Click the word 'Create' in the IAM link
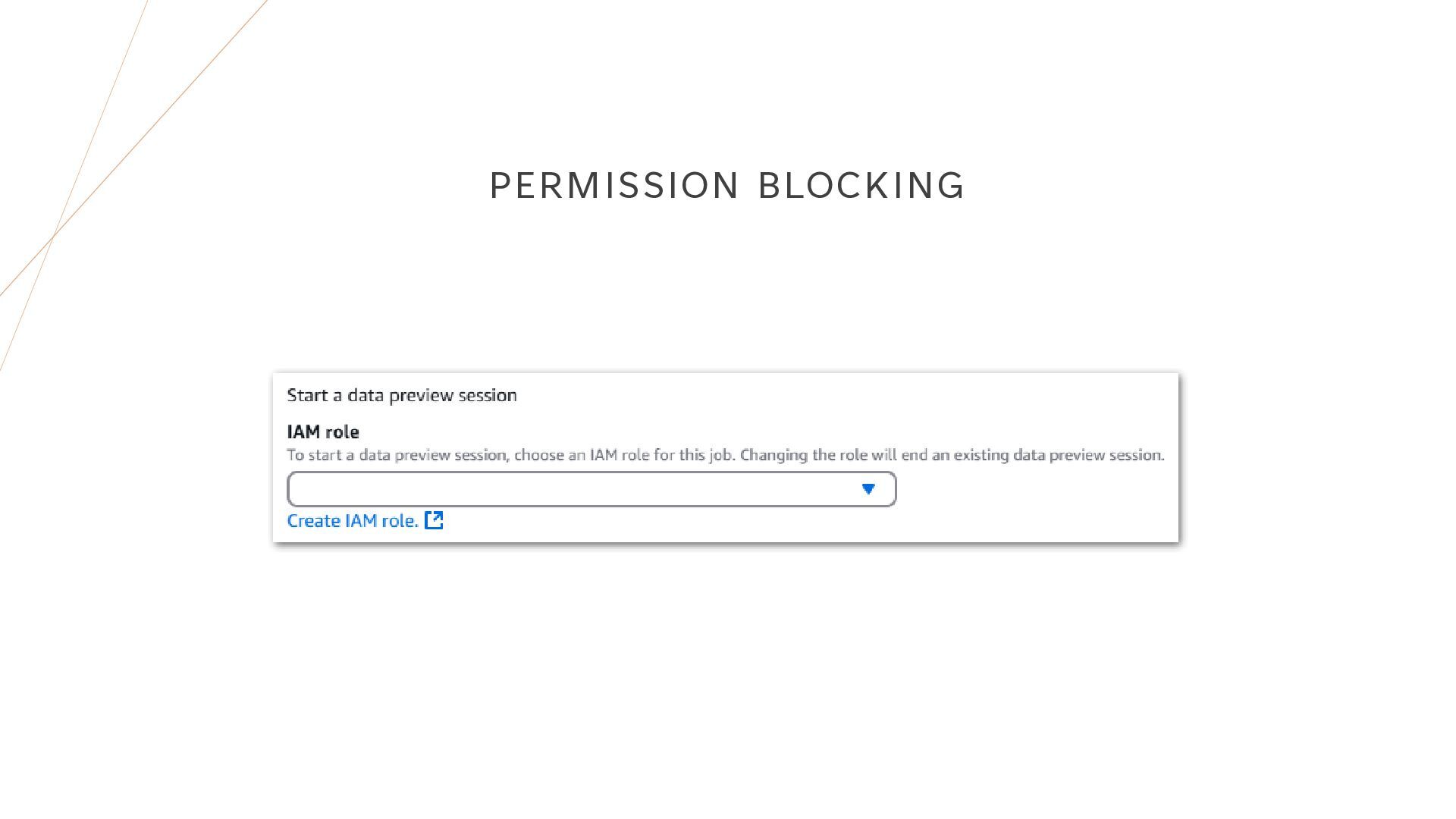 [x=313, y=521]
